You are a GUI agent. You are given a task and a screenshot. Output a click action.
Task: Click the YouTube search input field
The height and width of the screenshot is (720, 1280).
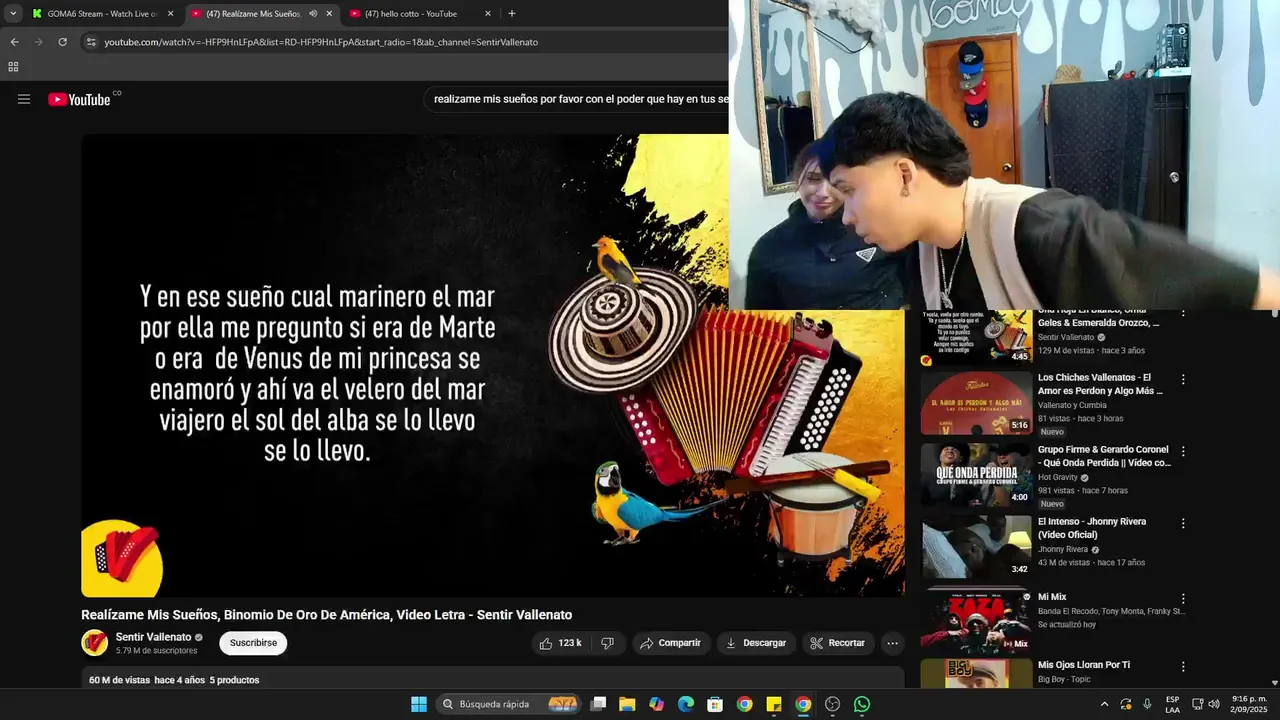(x=578, y=99)
